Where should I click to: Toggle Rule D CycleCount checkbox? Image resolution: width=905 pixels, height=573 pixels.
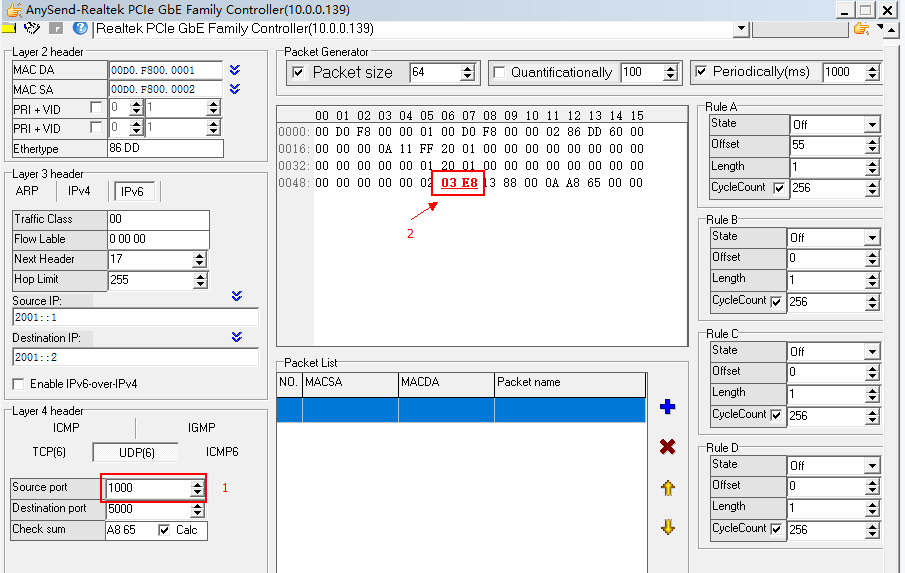776,529
